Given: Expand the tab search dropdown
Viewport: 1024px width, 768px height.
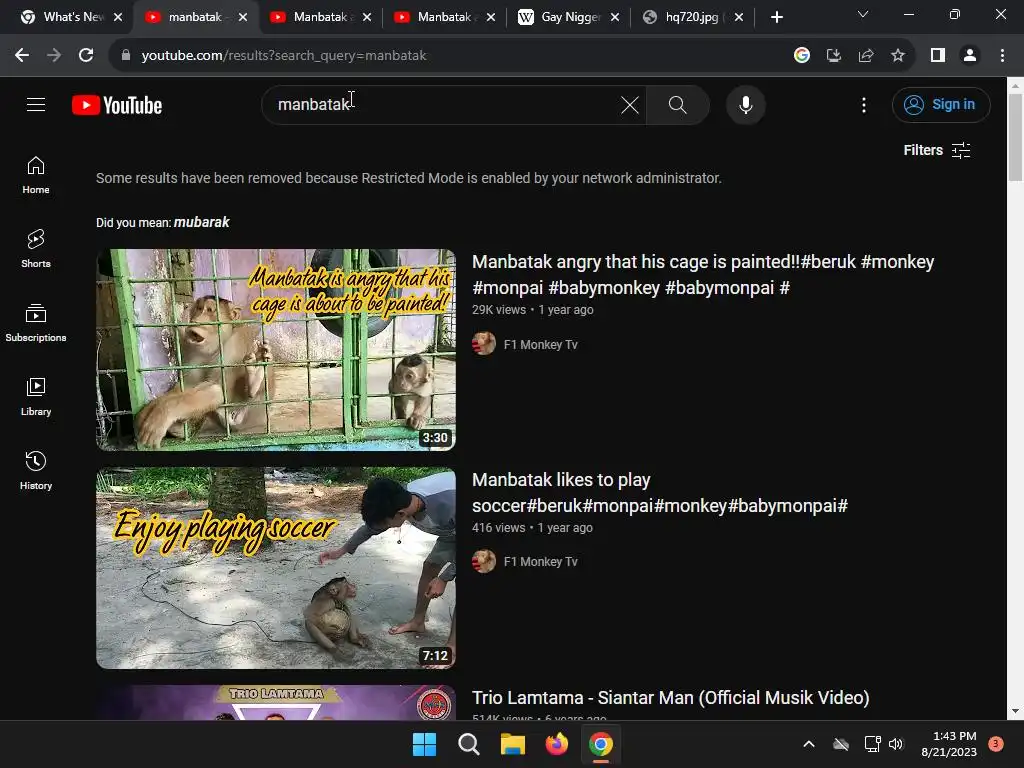Looking at the screenshot, I should [863, 14].
